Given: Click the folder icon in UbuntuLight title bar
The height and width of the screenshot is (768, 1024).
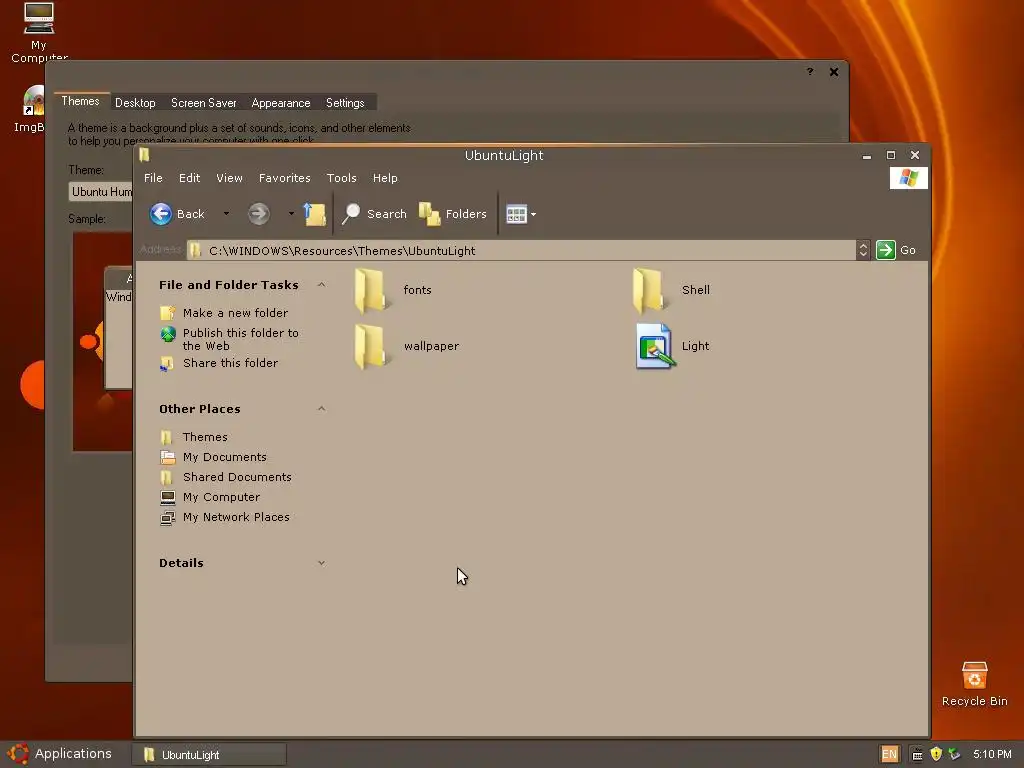Looking at the screenshot, I should click(144, 155).
